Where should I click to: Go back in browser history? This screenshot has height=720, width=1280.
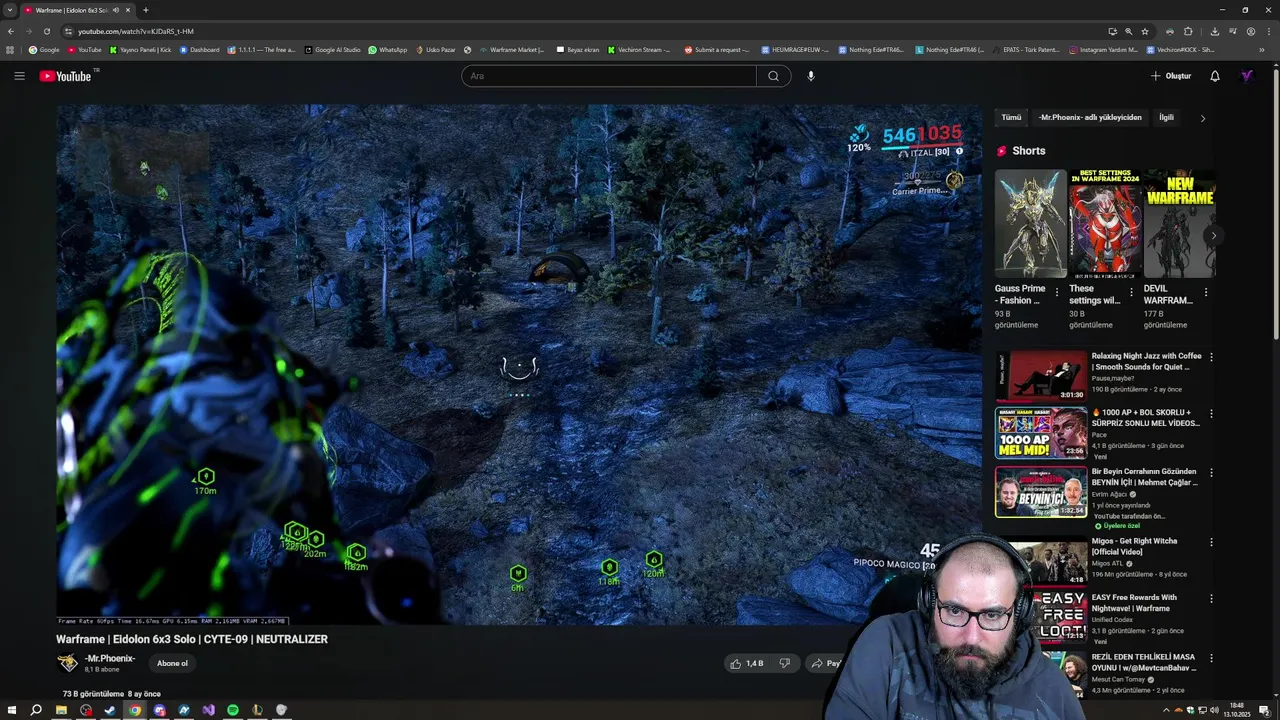11,31
